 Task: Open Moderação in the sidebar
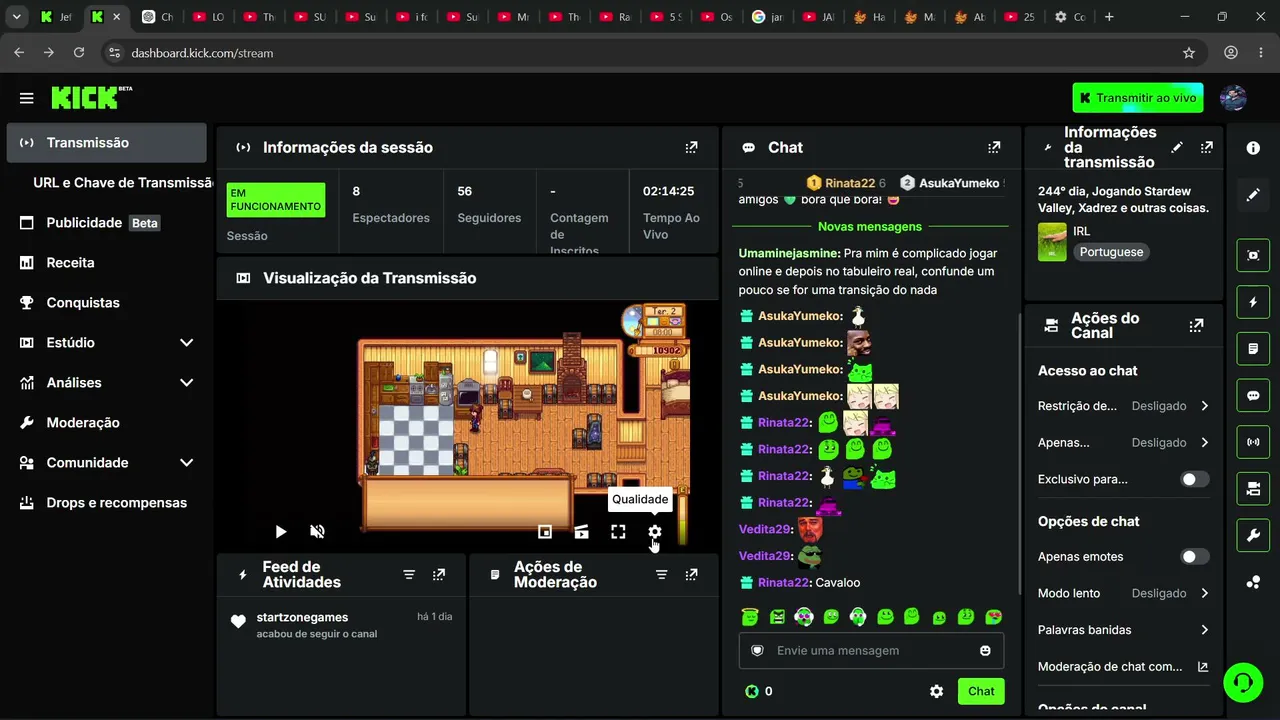[x=106, y=423]
